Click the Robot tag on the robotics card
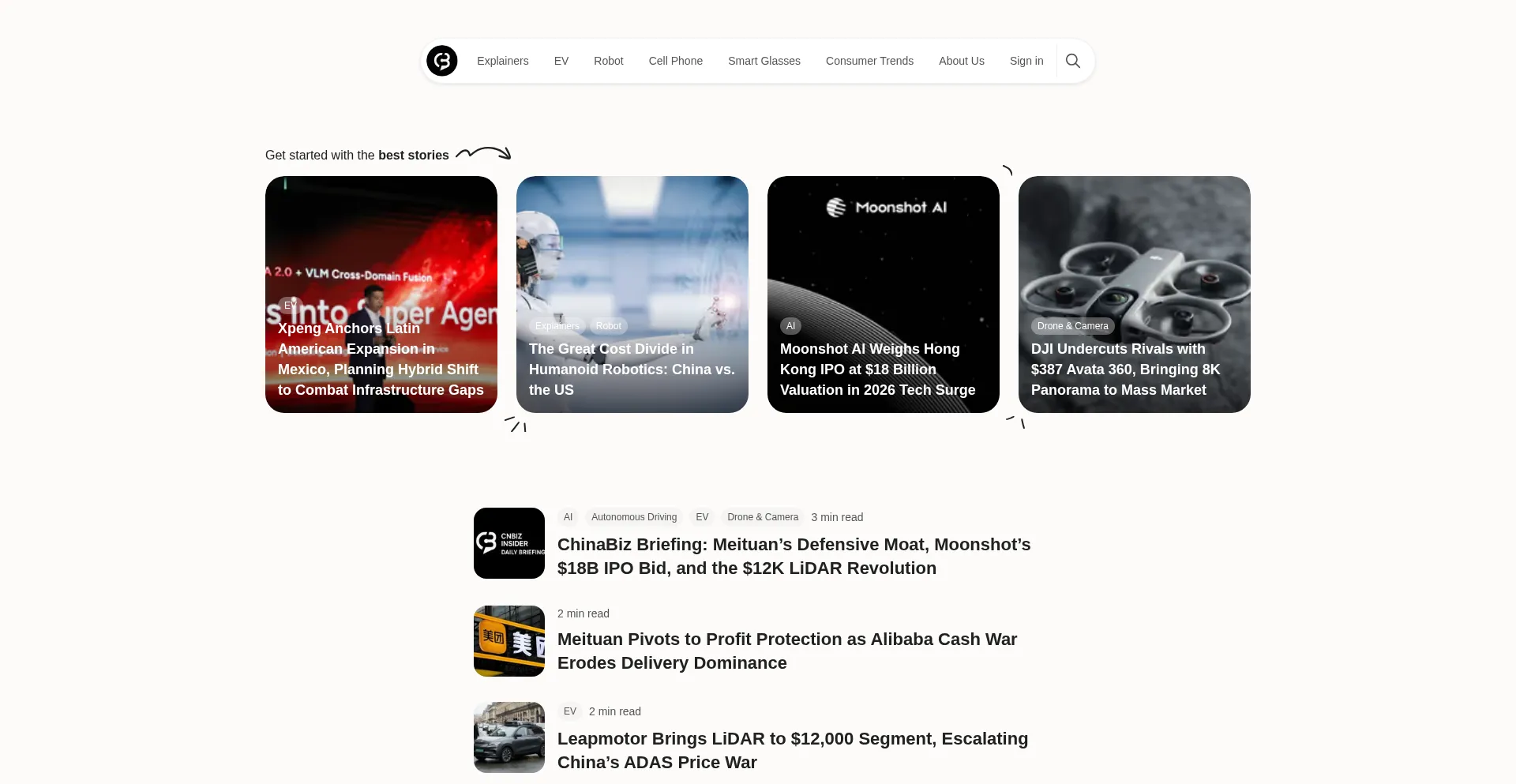The image size is (1516, 784). 609,326
